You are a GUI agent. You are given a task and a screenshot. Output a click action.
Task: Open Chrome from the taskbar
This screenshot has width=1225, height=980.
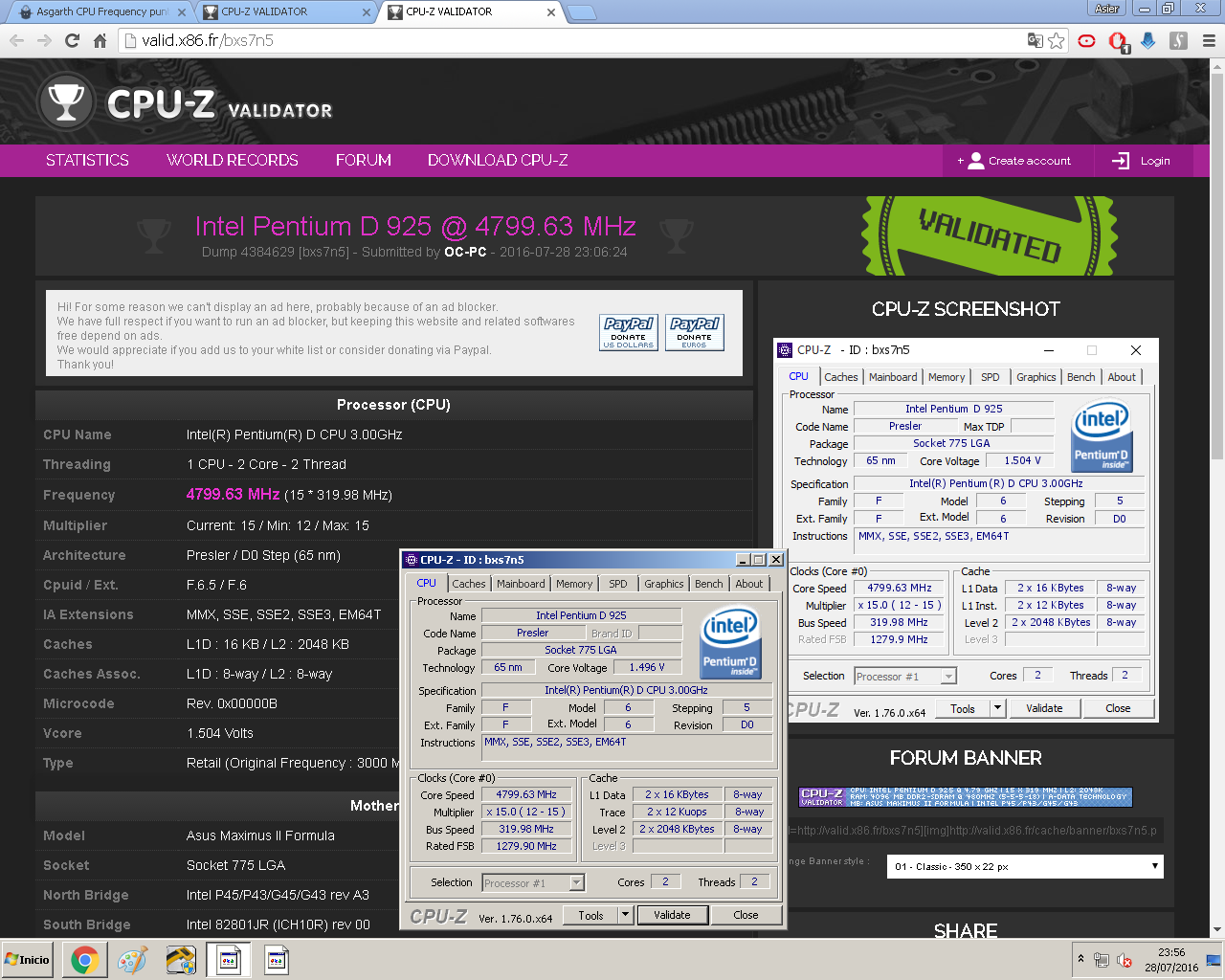tap(84, 960)
